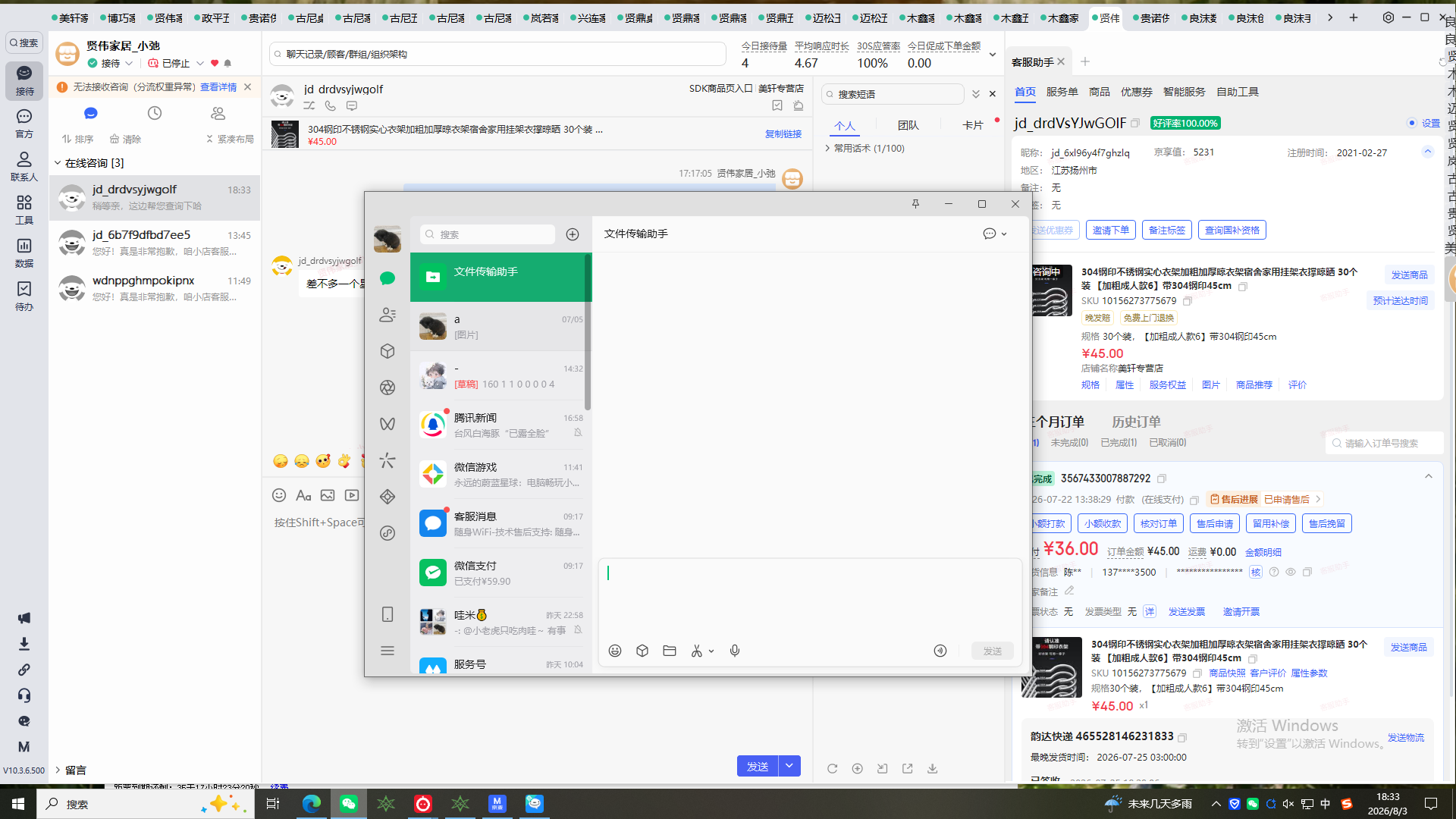Switch to the 服务单 tab

(x=1062, y=92)
